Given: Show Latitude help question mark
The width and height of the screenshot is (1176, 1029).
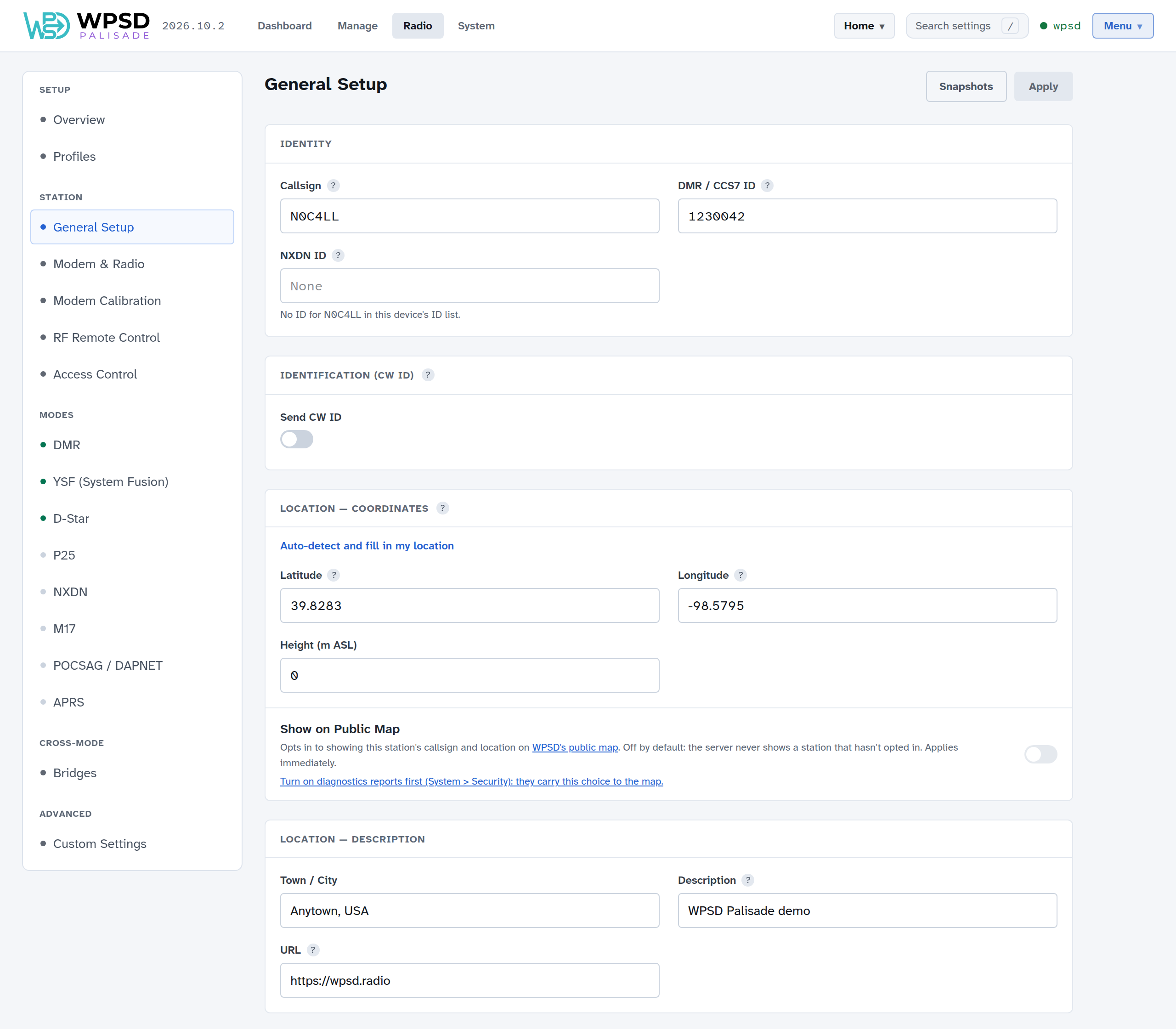Looking at the screenshot, I should point(334,575).
